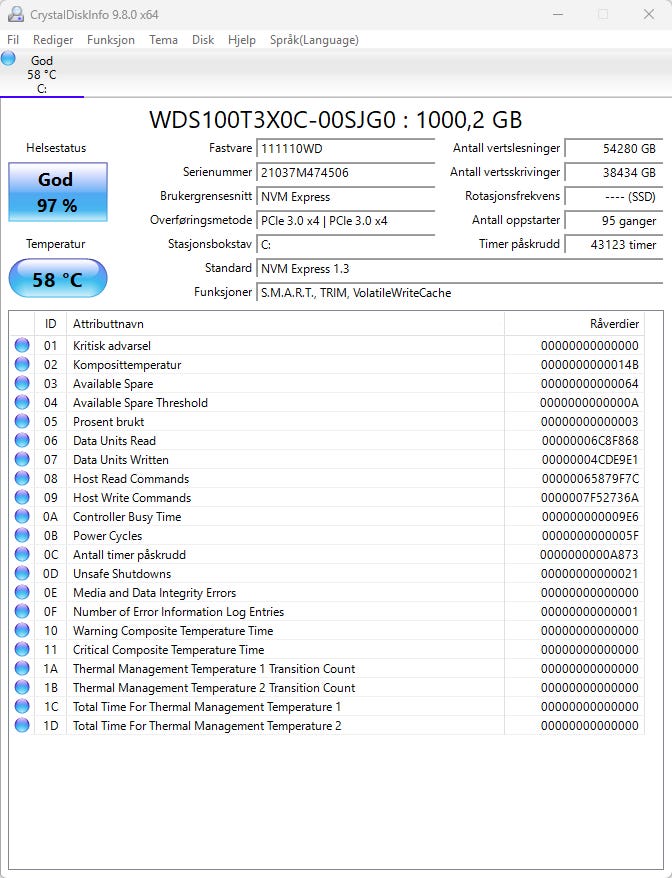Open the Rediger menu
This screenshot has height=878, width=672.
pyautogui.click(x=53, y=40)
